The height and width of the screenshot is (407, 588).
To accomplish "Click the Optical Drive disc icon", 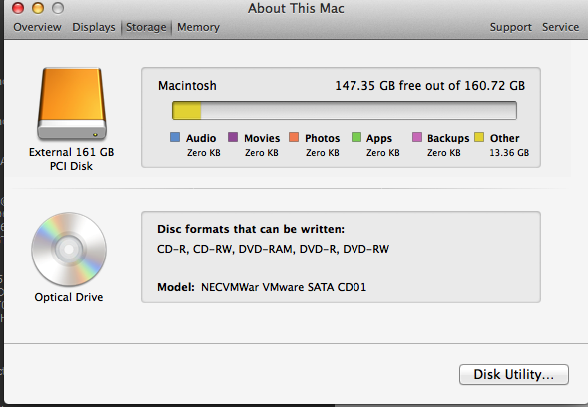I will pyautogui.click(x=69, y=249).
